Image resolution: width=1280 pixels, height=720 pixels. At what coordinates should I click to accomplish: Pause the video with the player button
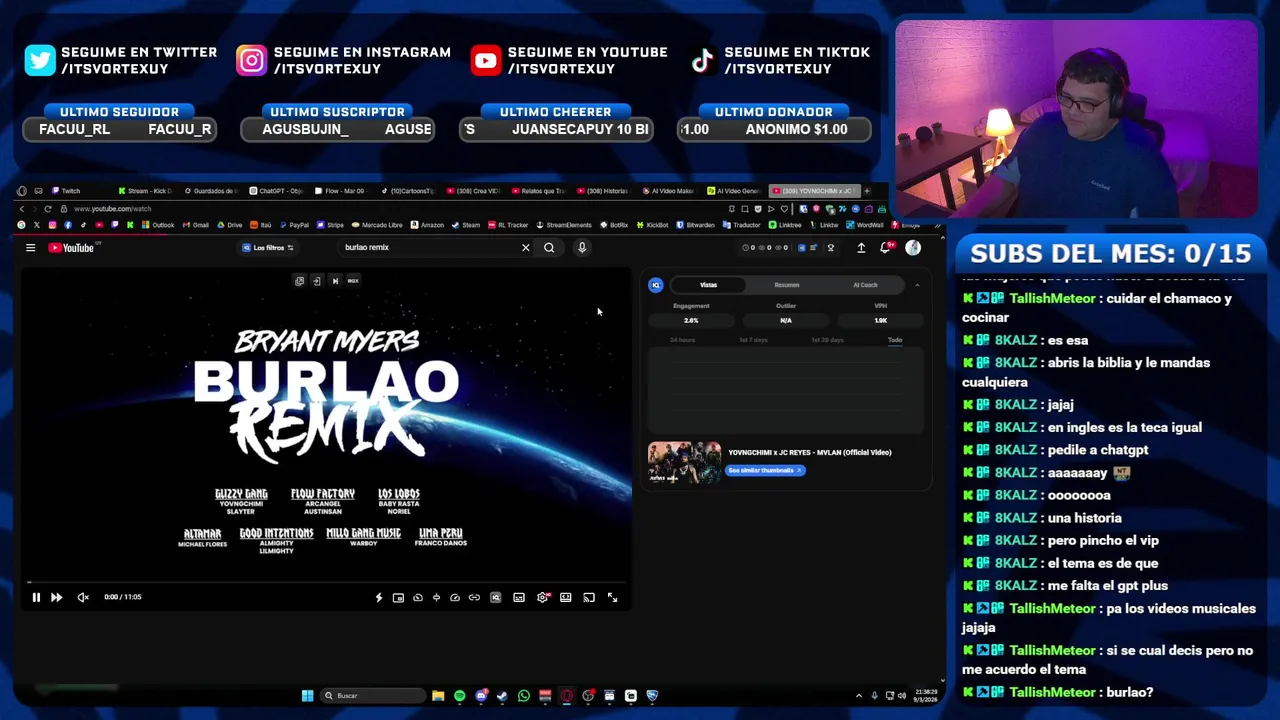pyautogui.click(x=36, y=597)
